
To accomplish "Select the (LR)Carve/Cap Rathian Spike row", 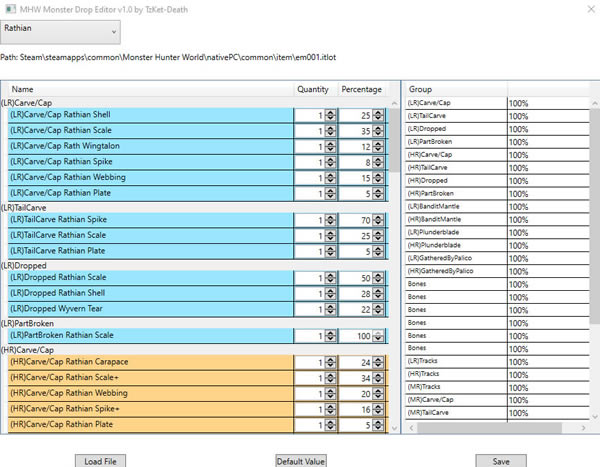I will pos(150,162).
